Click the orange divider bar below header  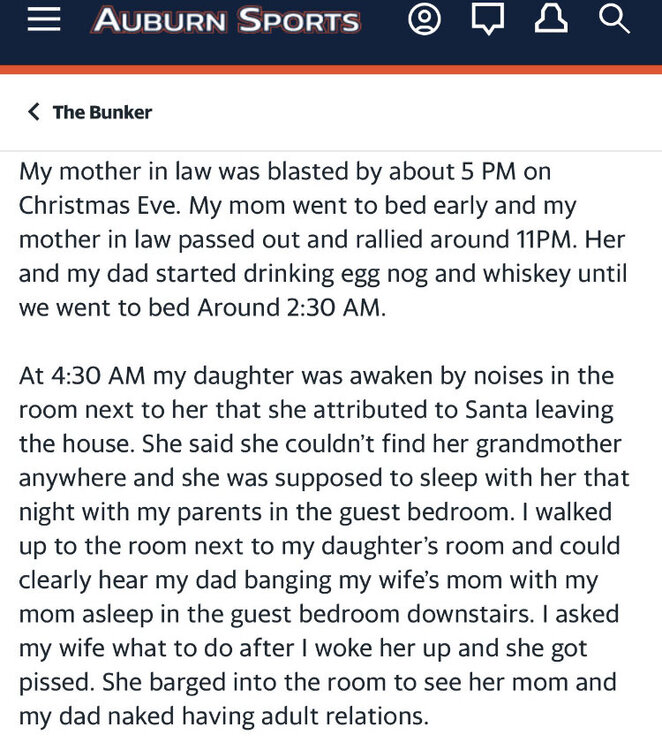pos(331,70)
